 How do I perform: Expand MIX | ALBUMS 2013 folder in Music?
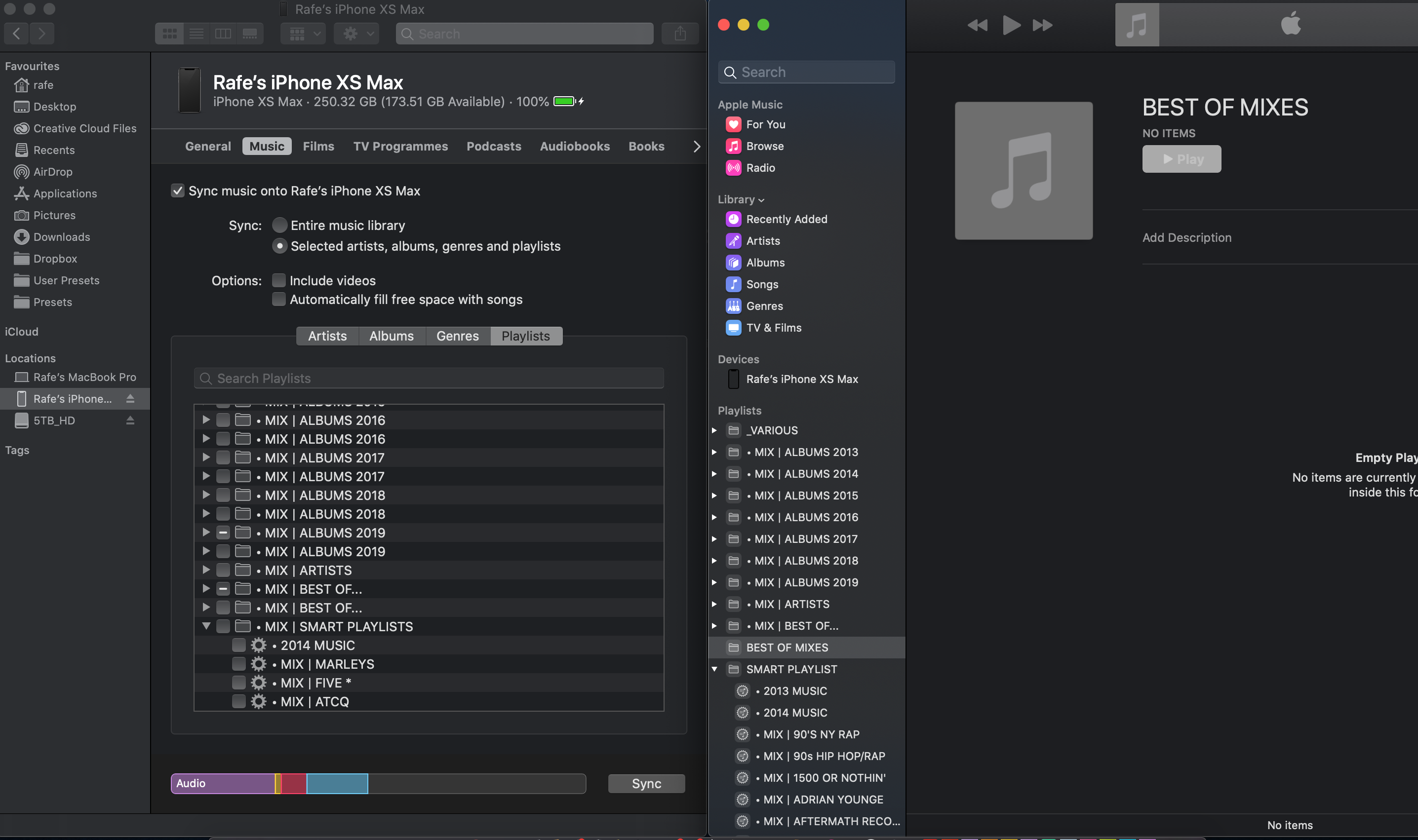pyautogui.click(x=714, y=452)
